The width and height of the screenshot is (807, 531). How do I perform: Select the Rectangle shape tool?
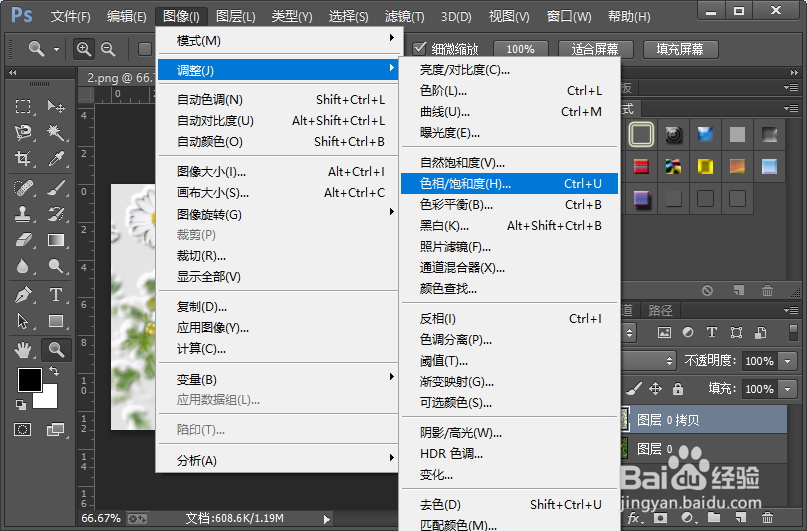coord(56,321)
